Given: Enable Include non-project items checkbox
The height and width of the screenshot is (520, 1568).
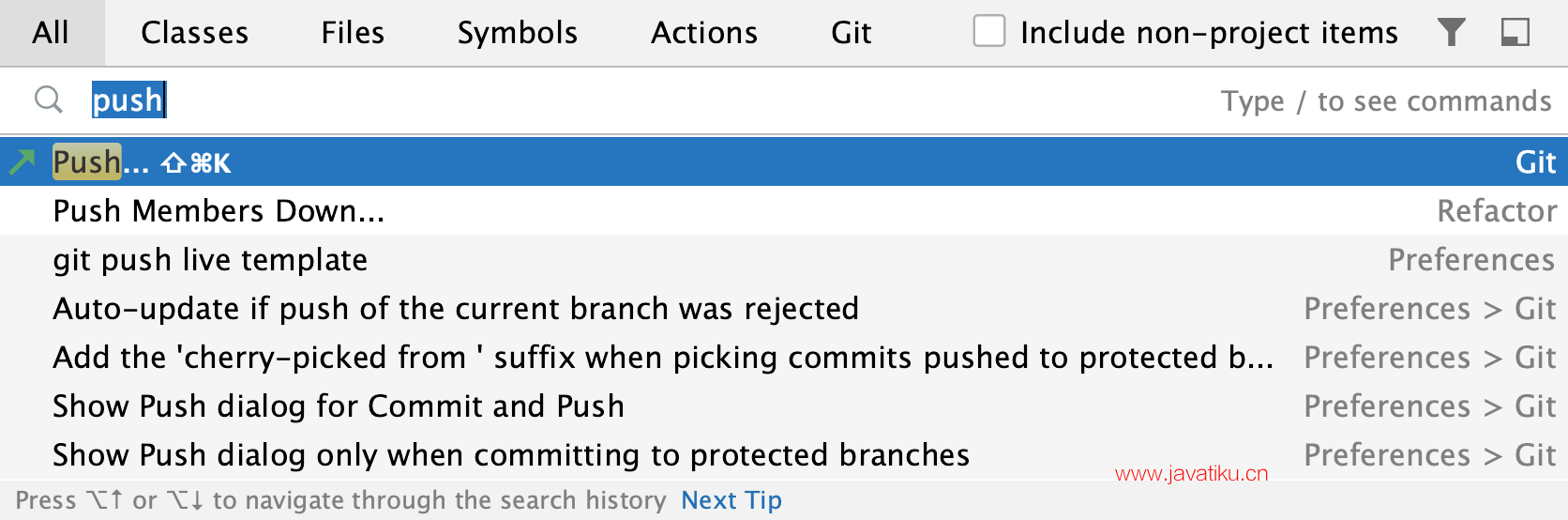Looking at the screenshot, I should click(989, 31).
